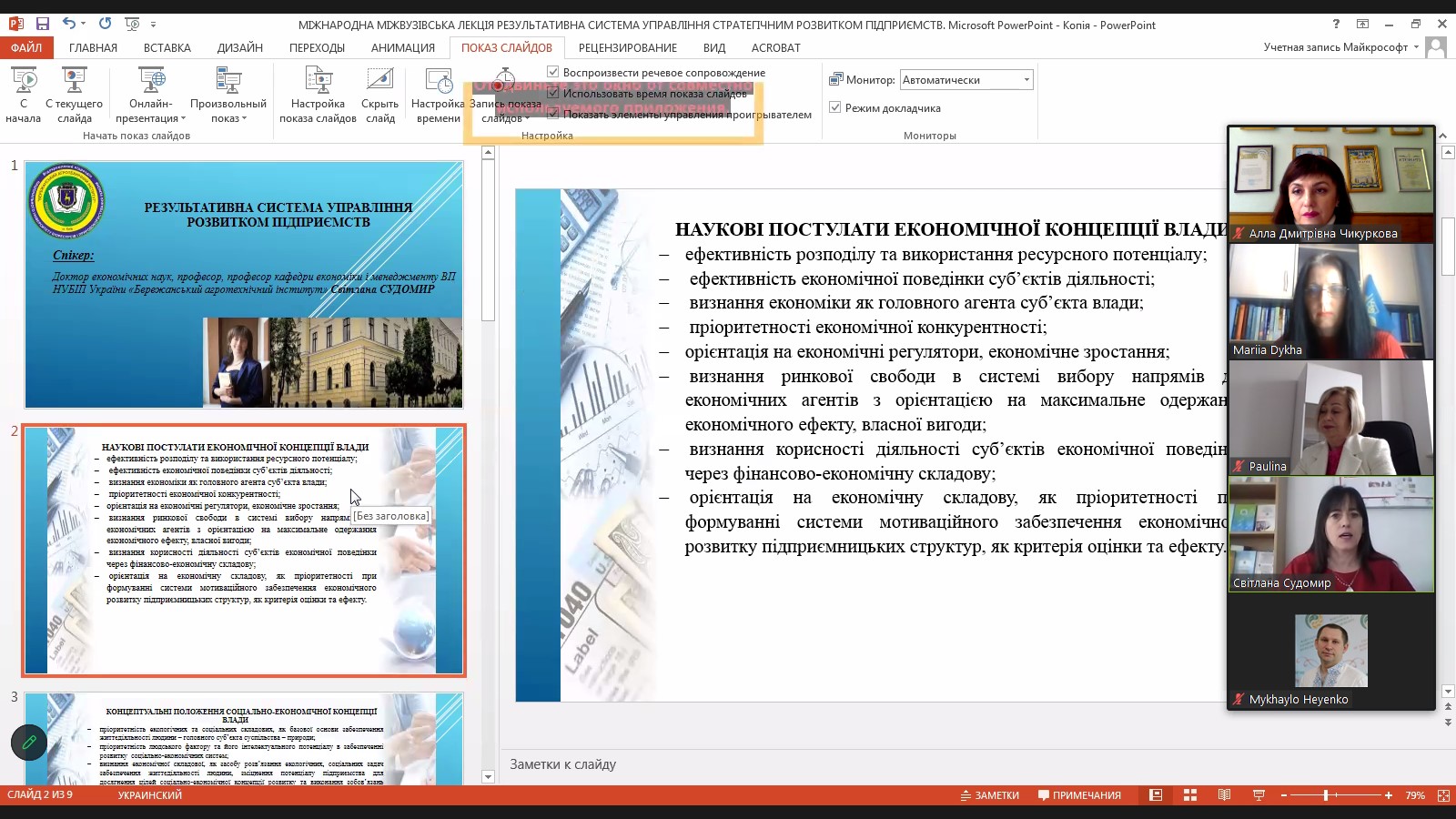Click the zoom slider handle
This screenshot has height=819, width=1456.
point(1326,795)
